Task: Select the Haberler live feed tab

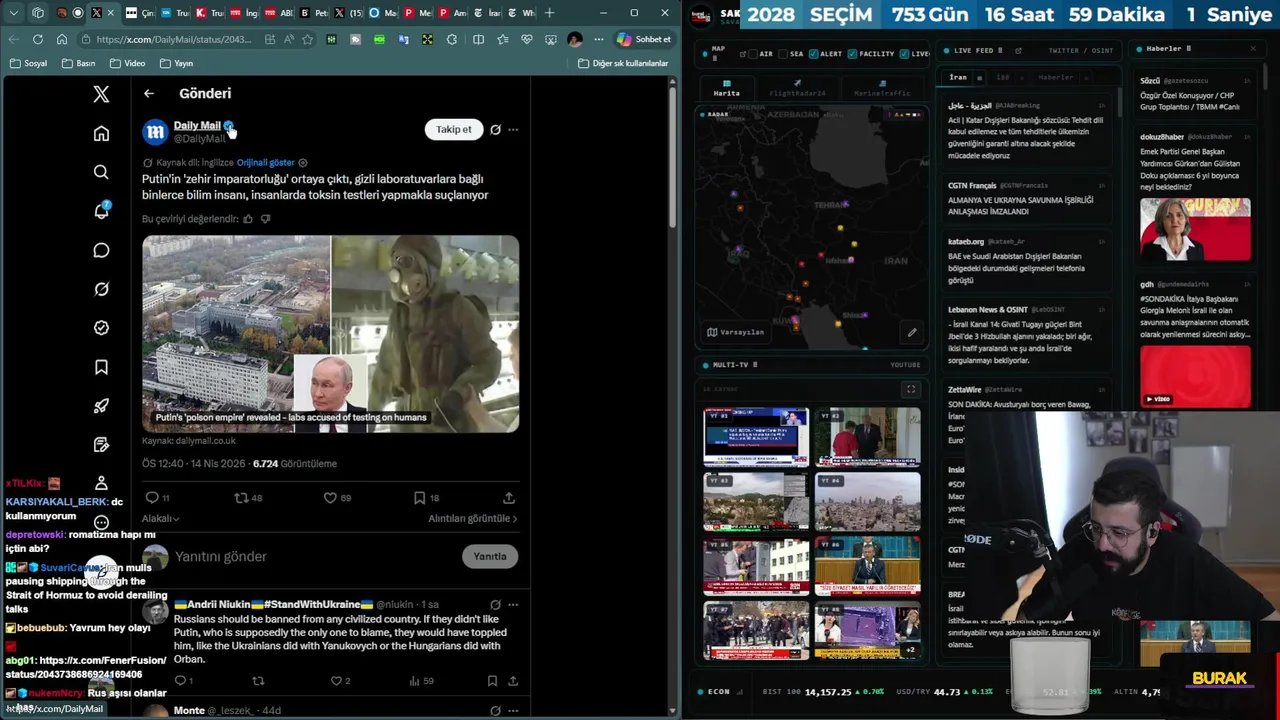Action: (x=1055, y=77)
